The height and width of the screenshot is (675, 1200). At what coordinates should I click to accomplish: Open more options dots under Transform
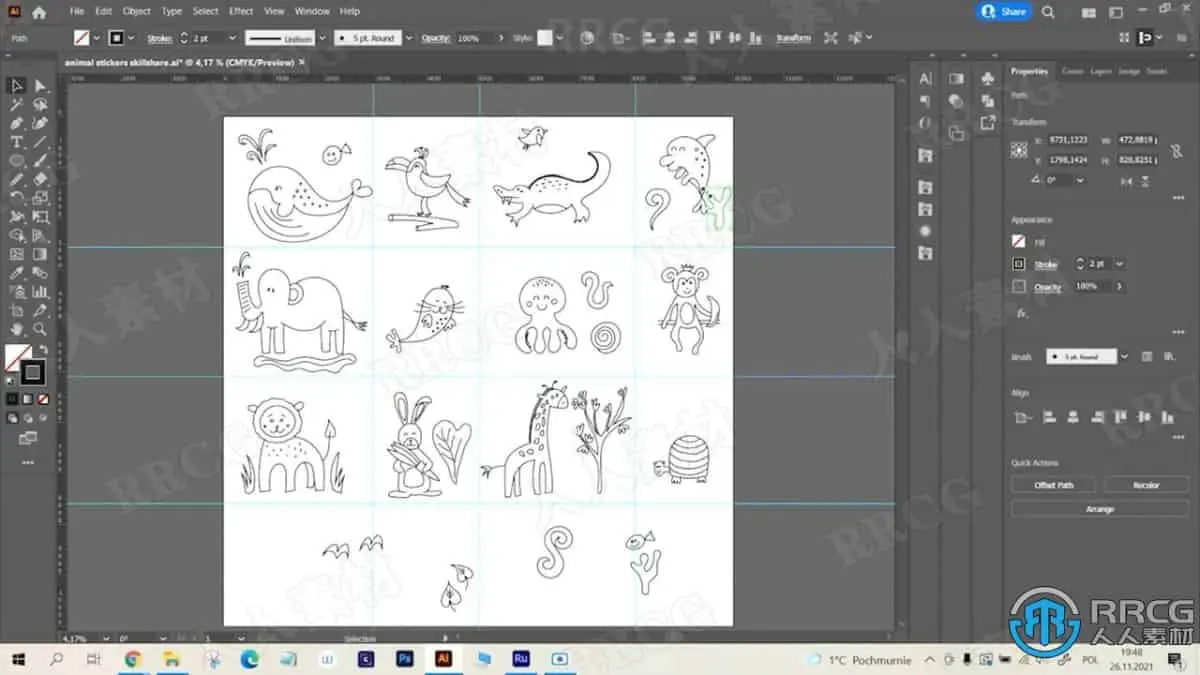[1178, 197]
